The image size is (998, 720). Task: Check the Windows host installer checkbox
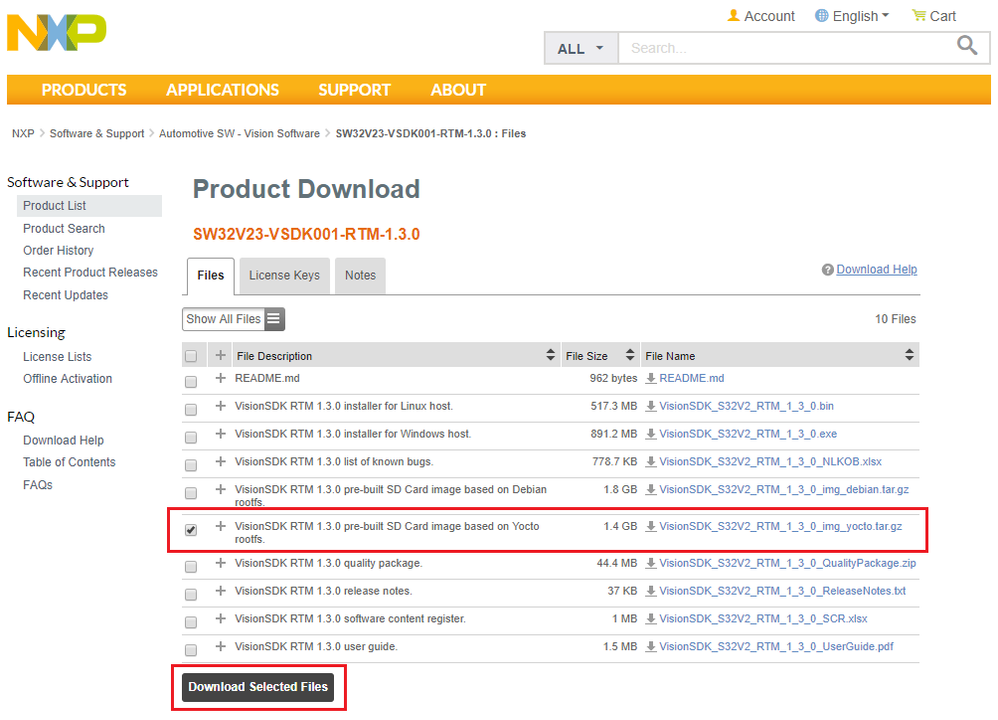click(x=191, y=438)
